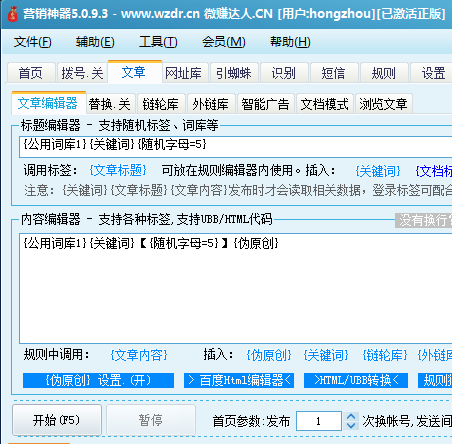Click into the 标题编辑器 title input field
The height and width of the screenshot is (444, 452).
236,146
